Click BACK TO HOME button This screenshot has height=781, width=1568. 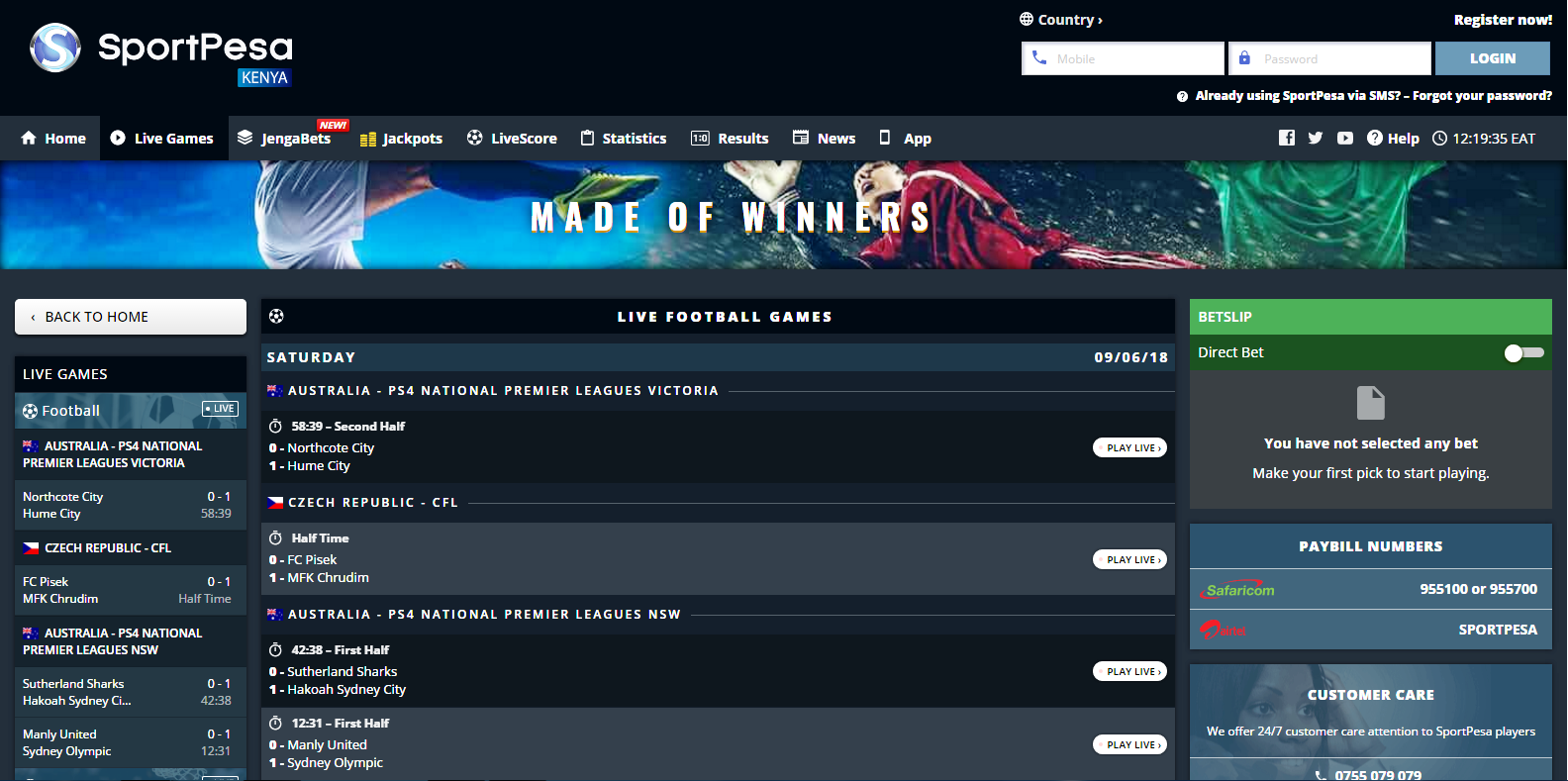click(x=131, y=317)
